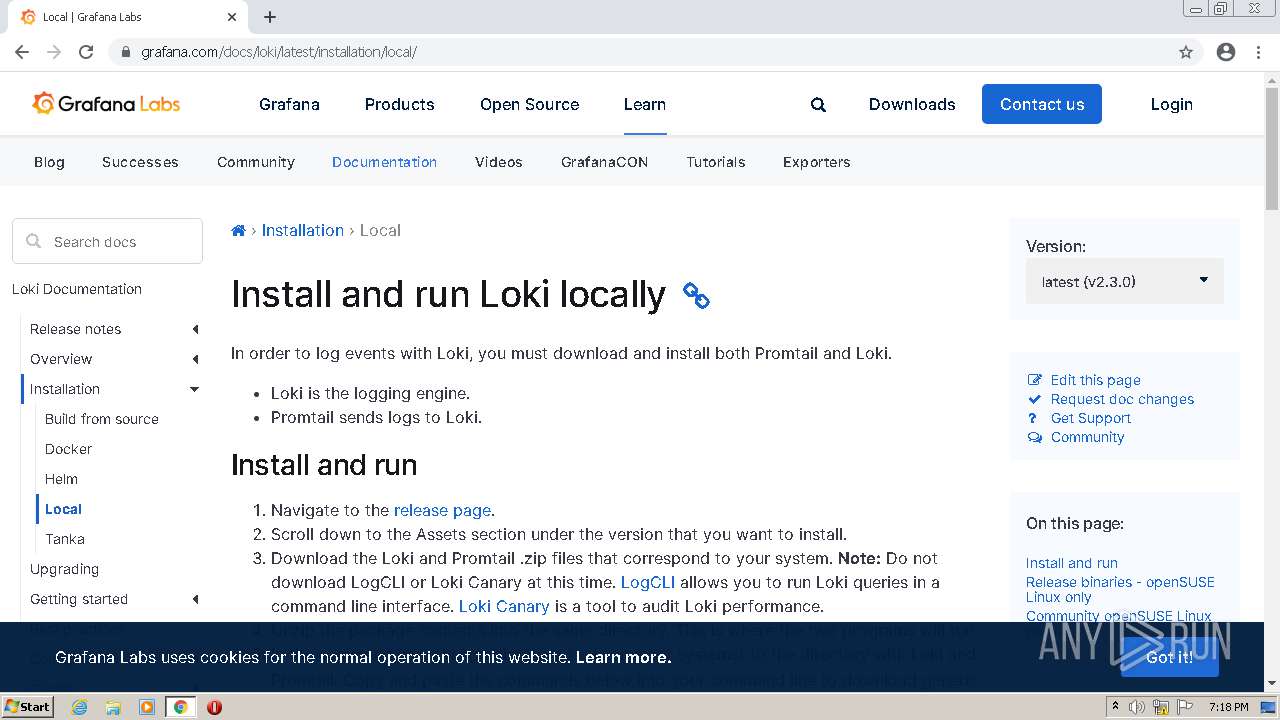The height and width of the screenshot is (720, 1280).
Task: Click the Login link
Action: pyautogui.click(x=1171, y=104)
